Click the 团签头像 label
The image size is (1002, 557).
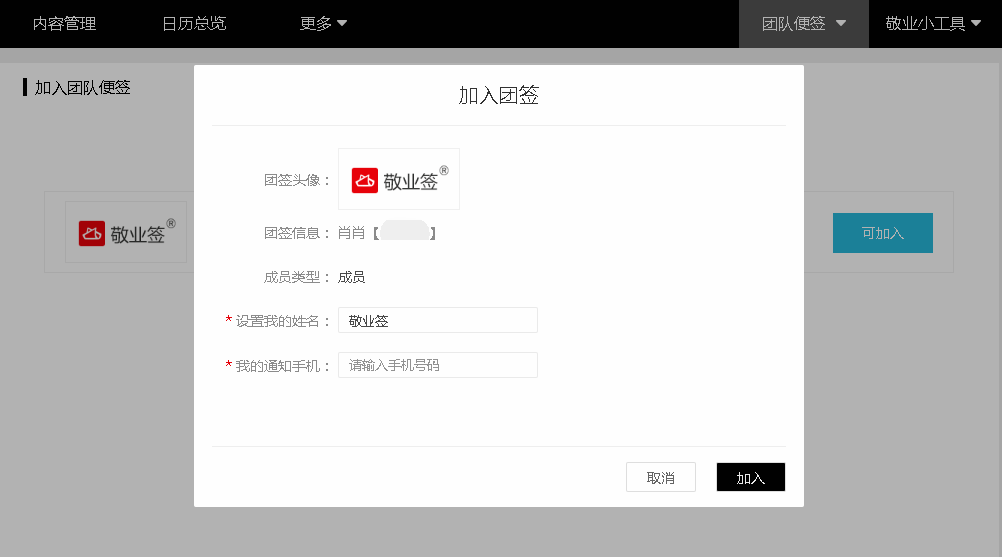tap(291, 180)
